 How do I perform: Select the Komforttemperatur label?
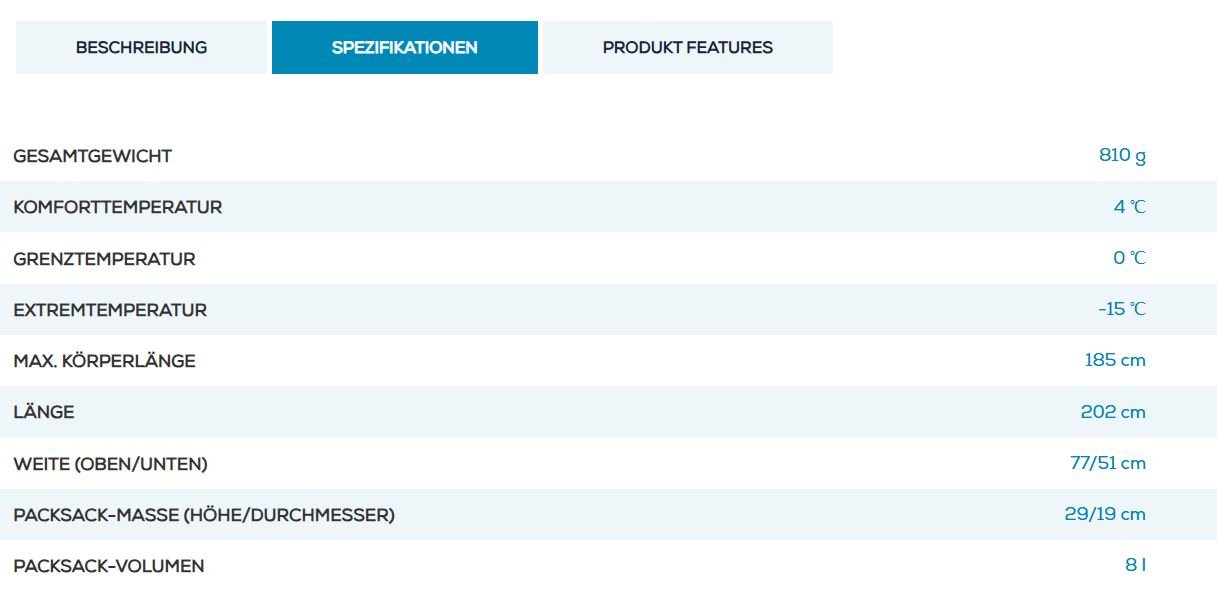(118, 207)
